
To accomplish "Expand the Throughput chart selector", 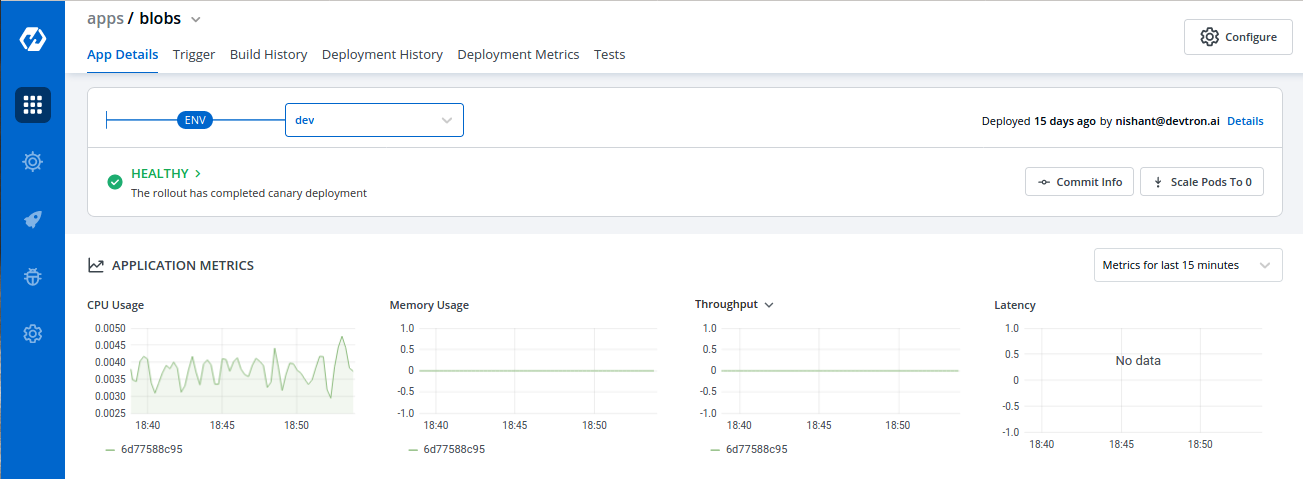I will 768,305.
